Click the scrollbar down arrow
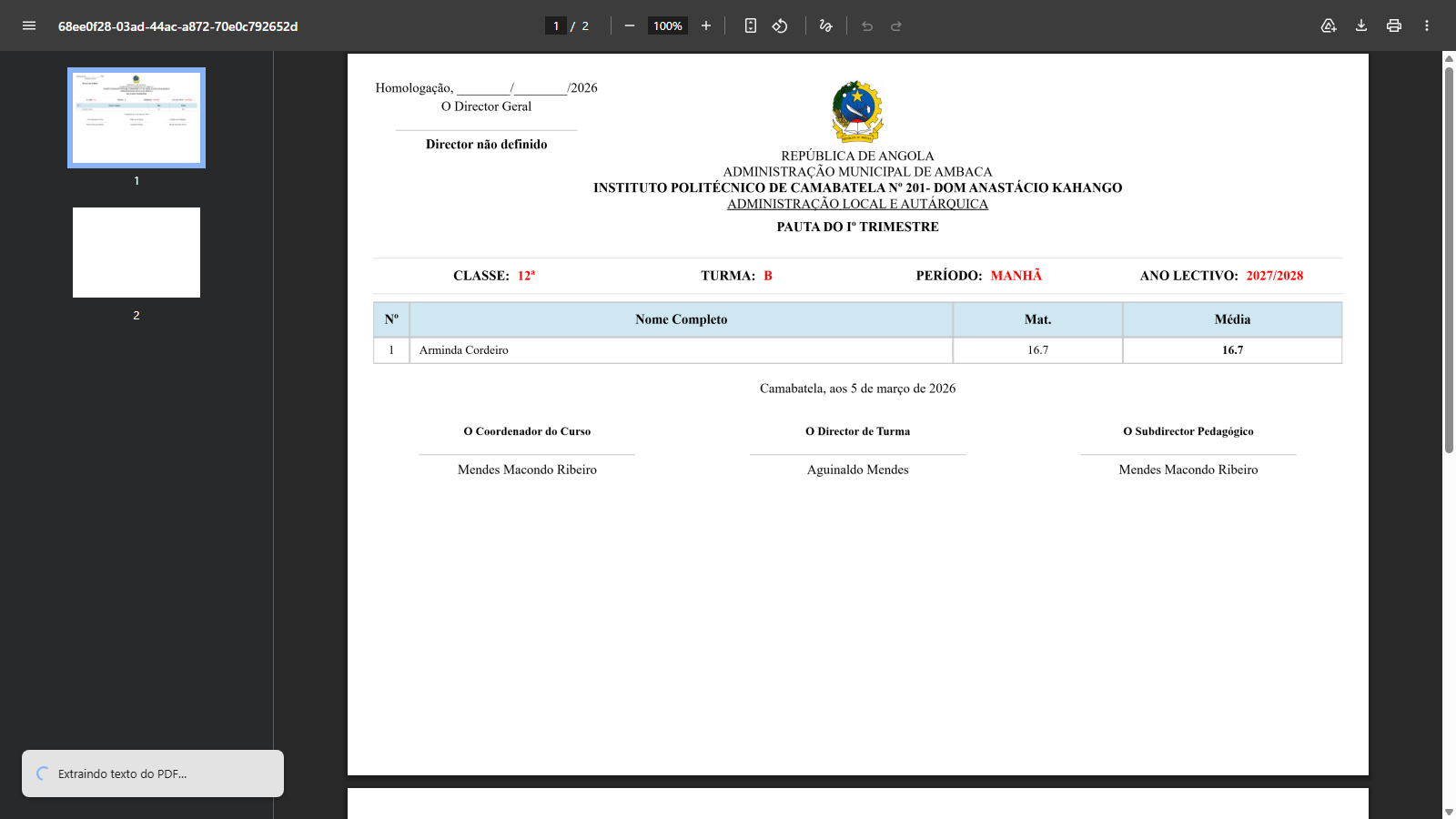Image resolution: width=1456 pixels, height=819 pixels. pos(1449,812)
